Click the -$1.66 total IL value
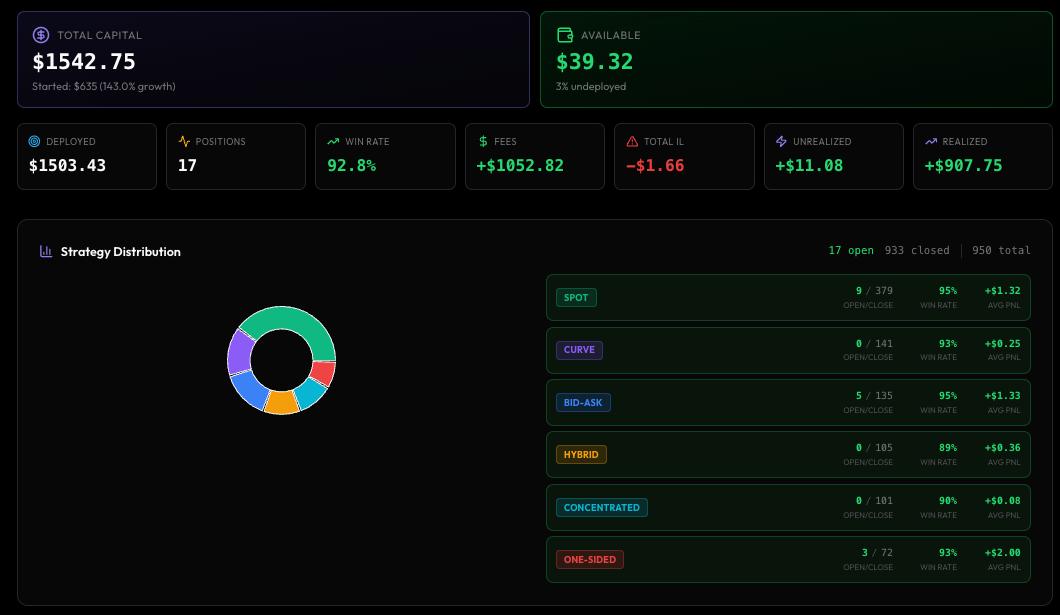The height and width of the screenshot is (615, 1060). point(655,166)
